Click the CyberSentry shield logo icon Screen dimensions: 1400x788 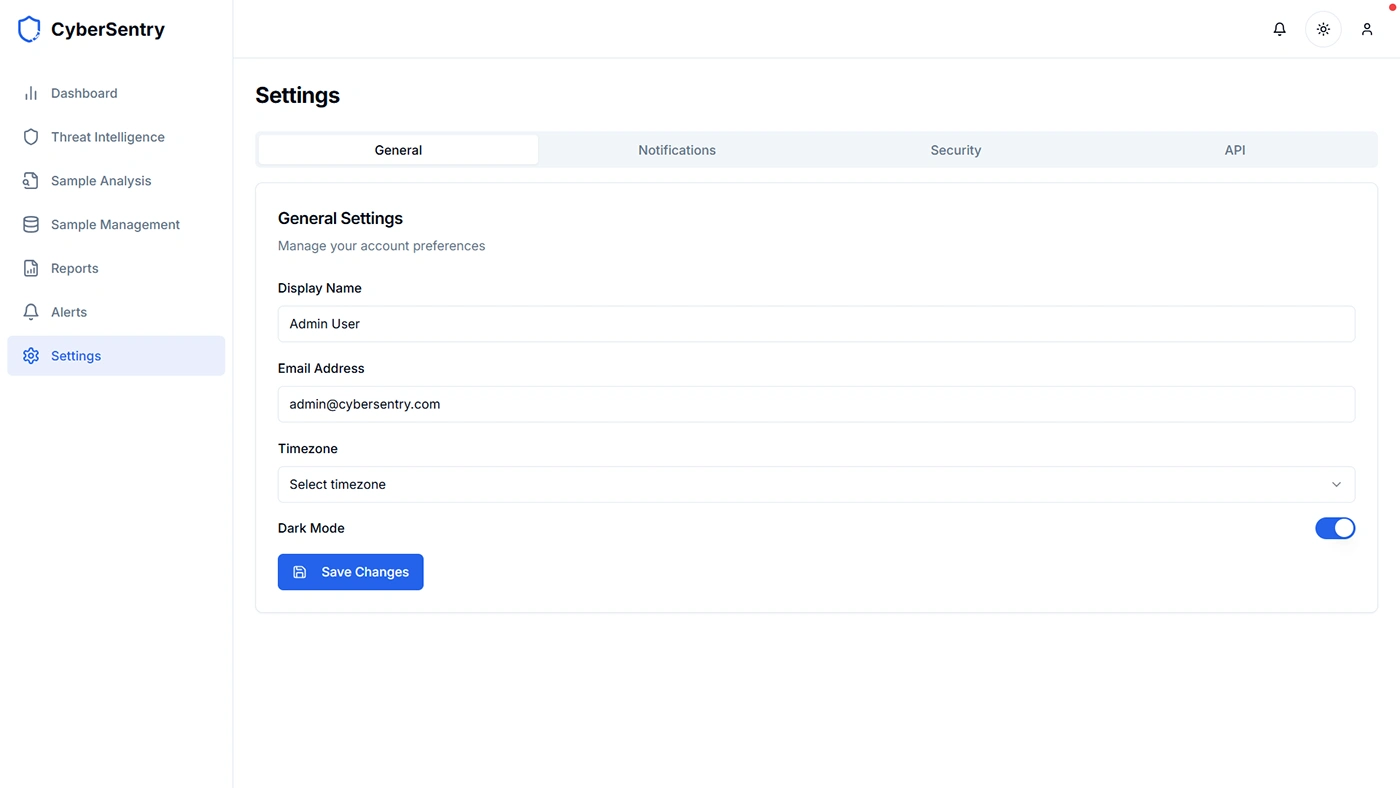30,30
